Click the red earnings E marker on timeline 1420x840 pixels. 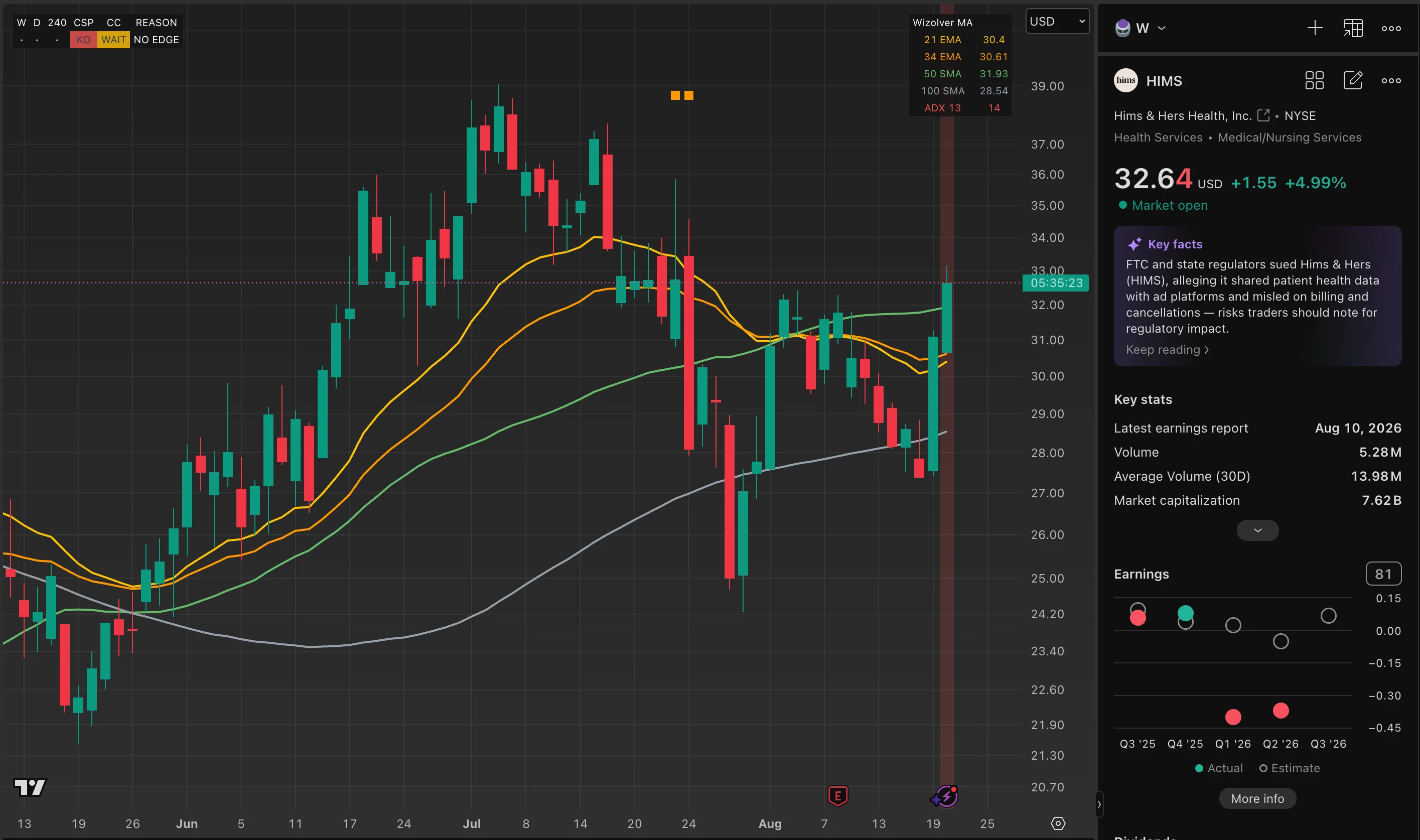coord(837,796)
